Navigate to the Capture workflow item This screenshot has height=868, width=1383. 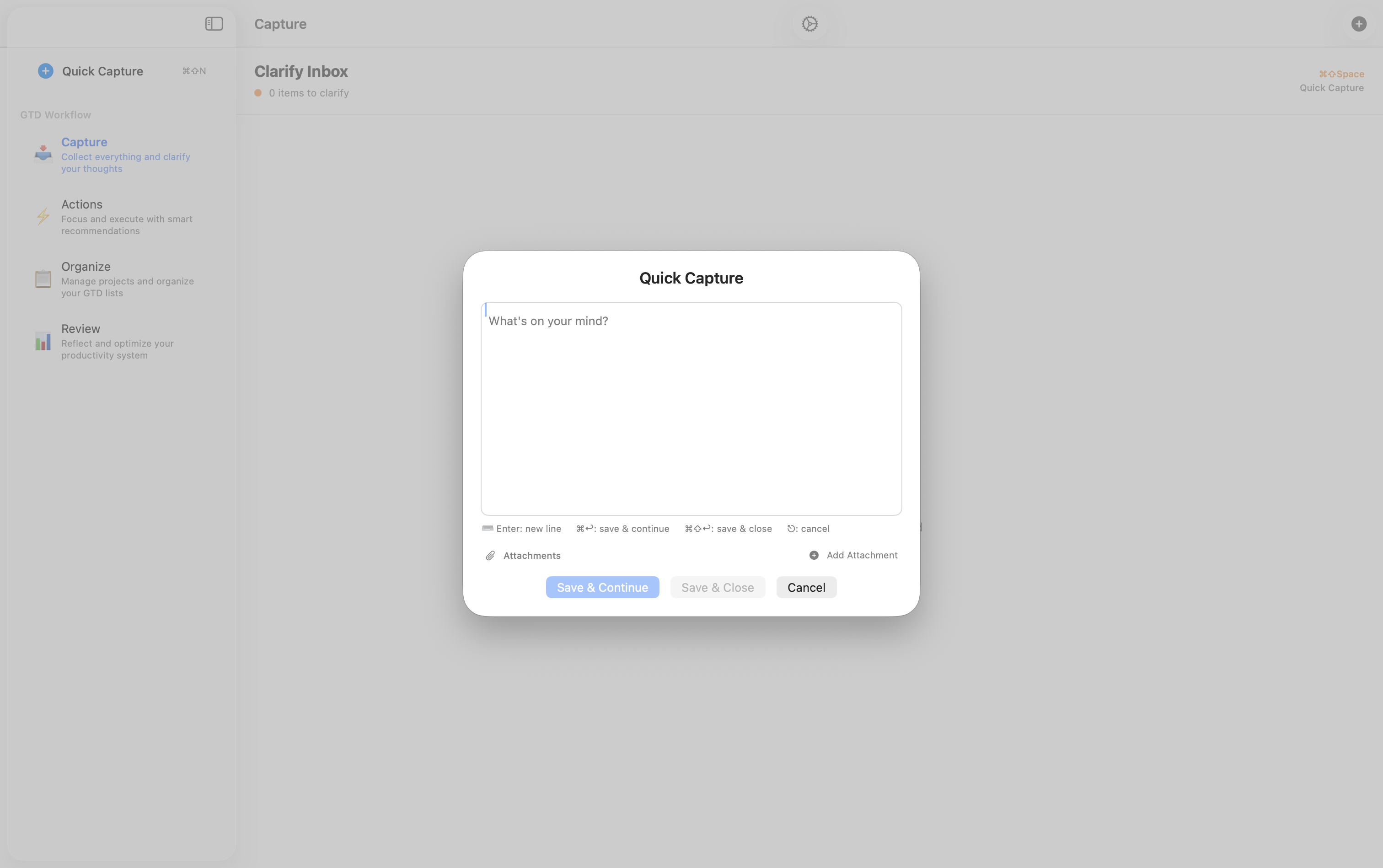pos(84,142)
